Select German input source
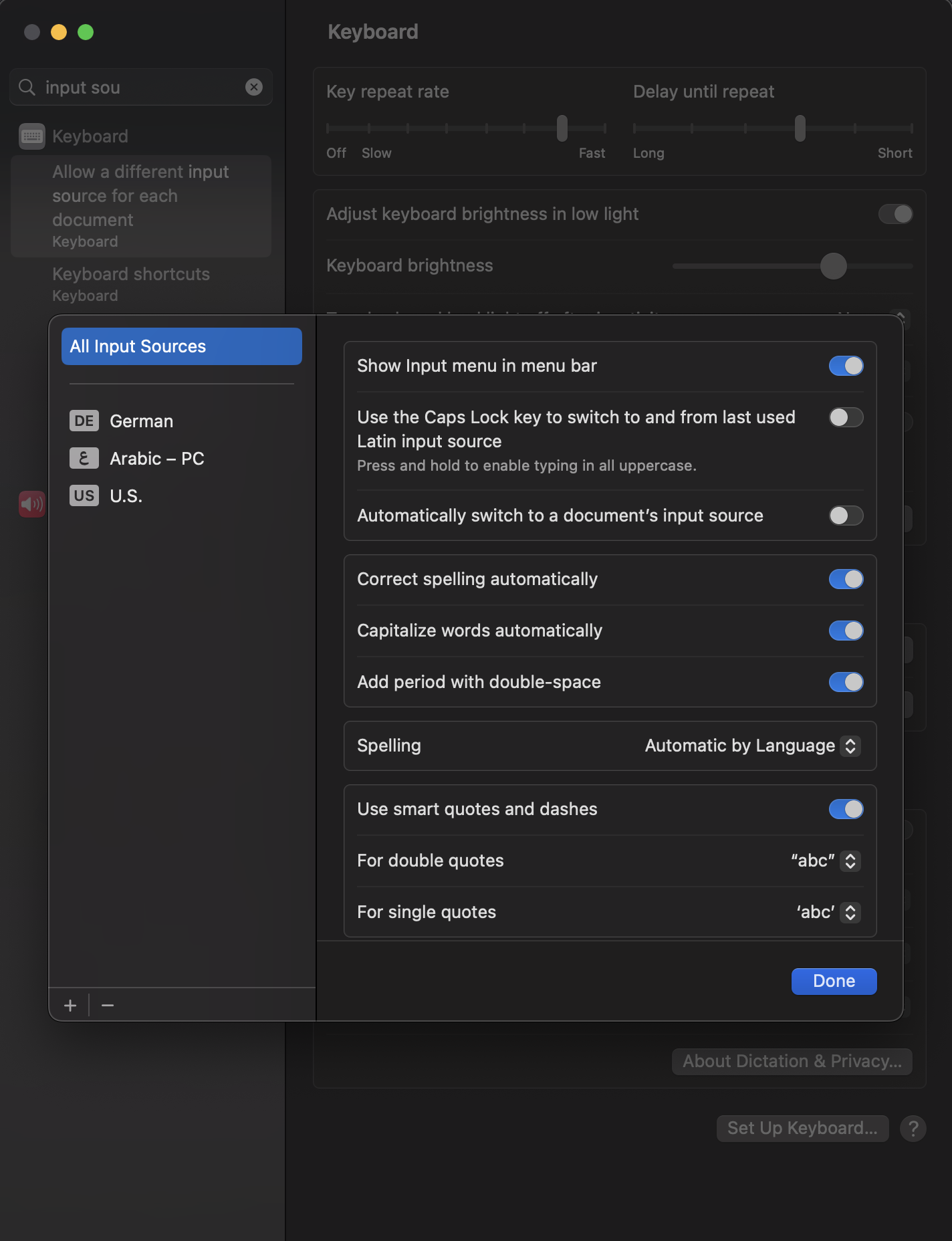 pos(182,421)
